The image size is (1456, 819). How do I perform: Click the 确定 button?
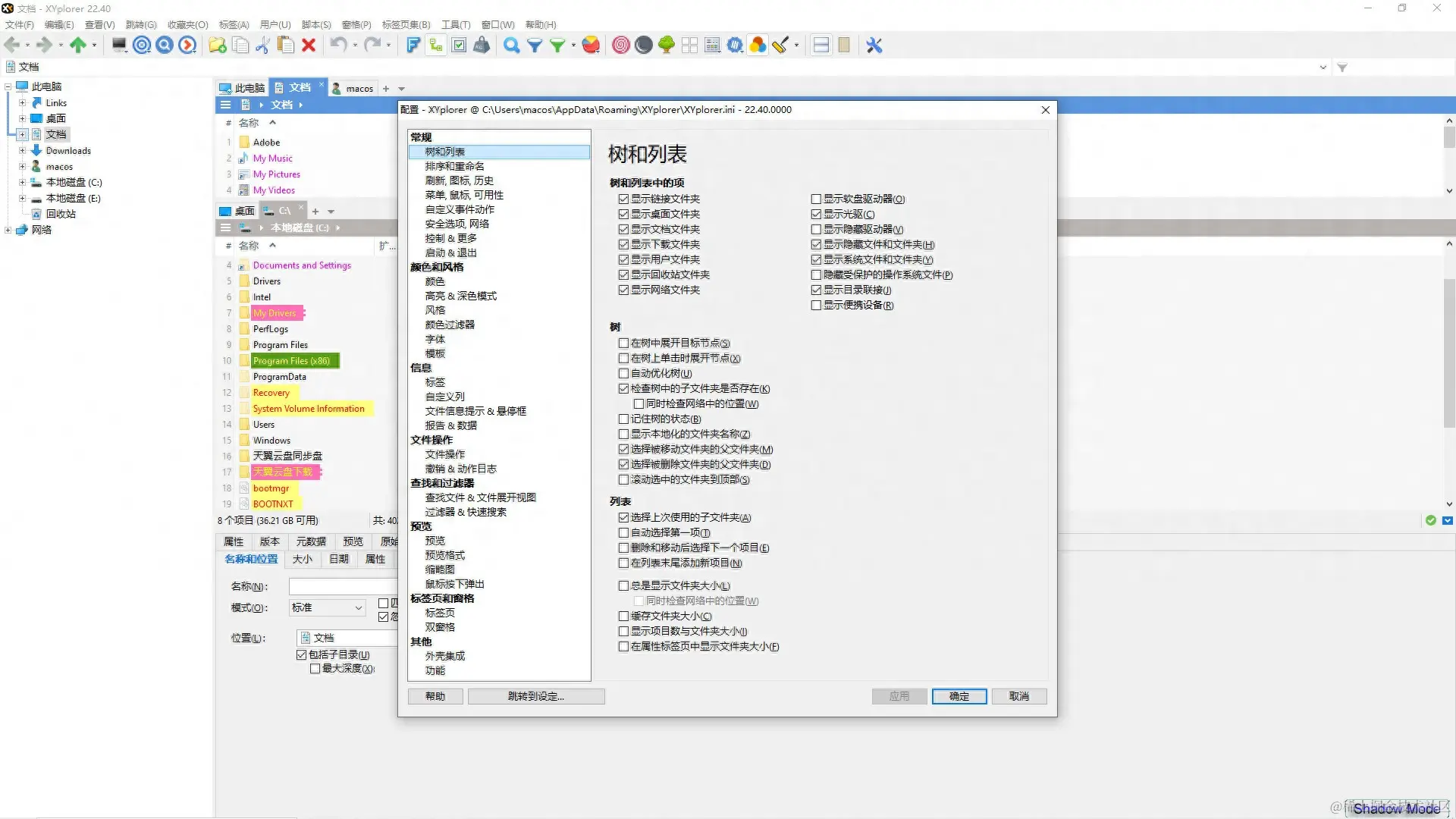(x=959, y=696)
